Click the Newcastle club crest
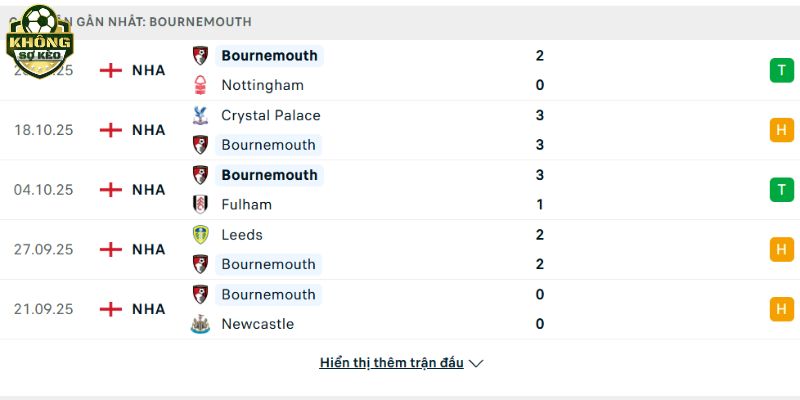Viewport: 800px width, 400px height. pos(201,324)
